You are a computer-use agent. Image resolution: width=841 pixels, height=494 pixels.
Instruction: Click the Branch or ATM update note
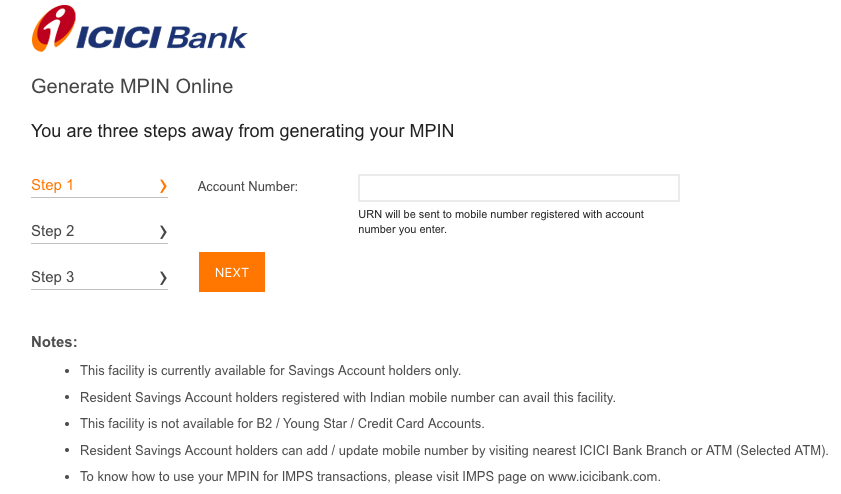[454, 450]
